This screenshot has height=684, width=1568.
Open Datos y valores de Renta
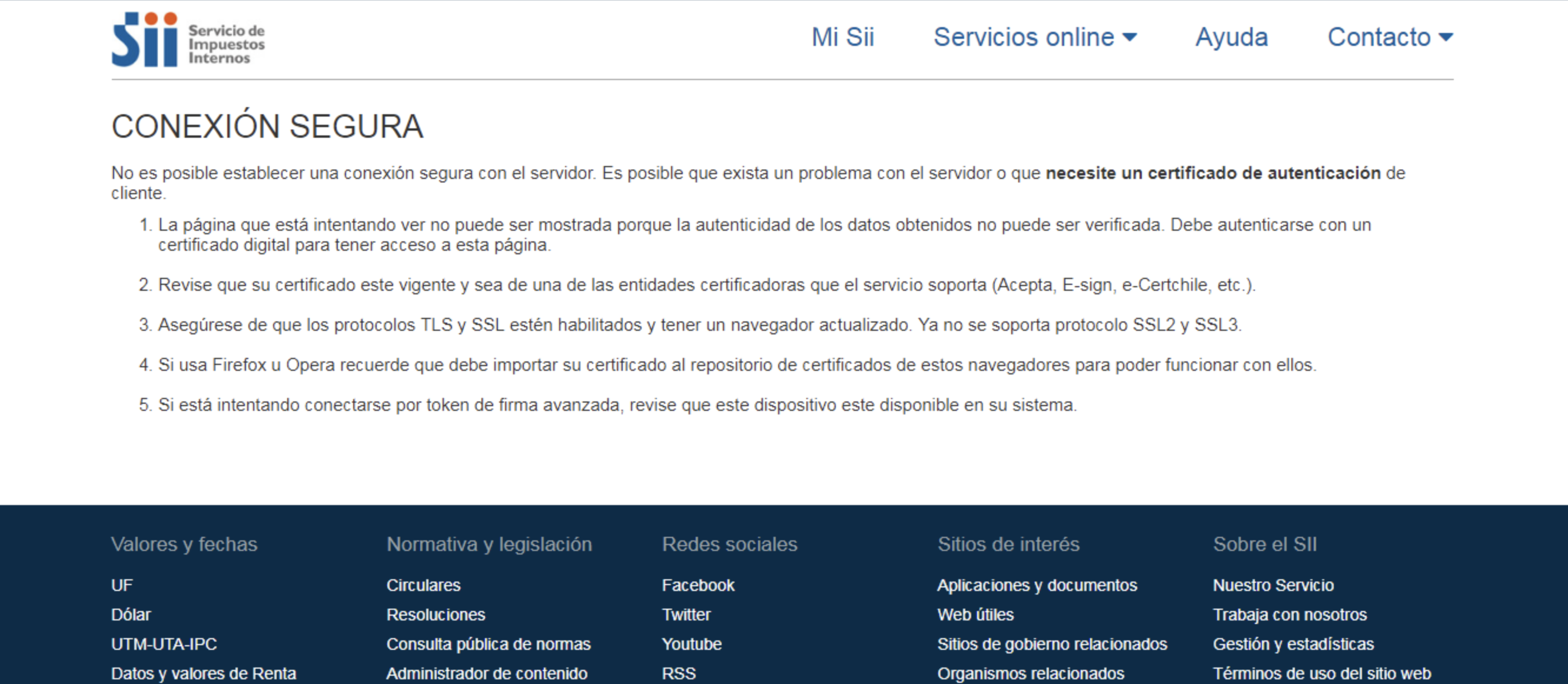203,673
